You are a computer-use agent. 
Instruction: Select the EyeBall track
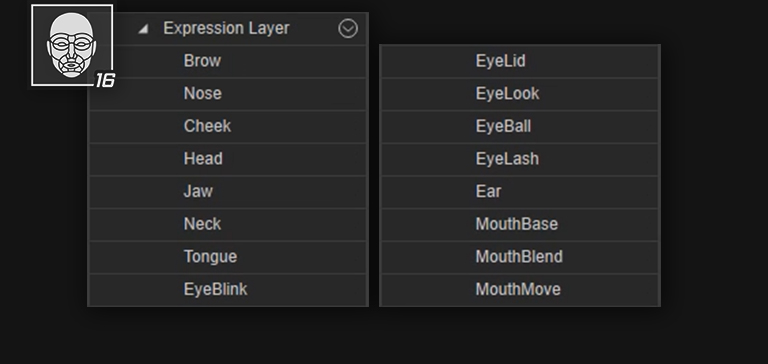(520, 126)
